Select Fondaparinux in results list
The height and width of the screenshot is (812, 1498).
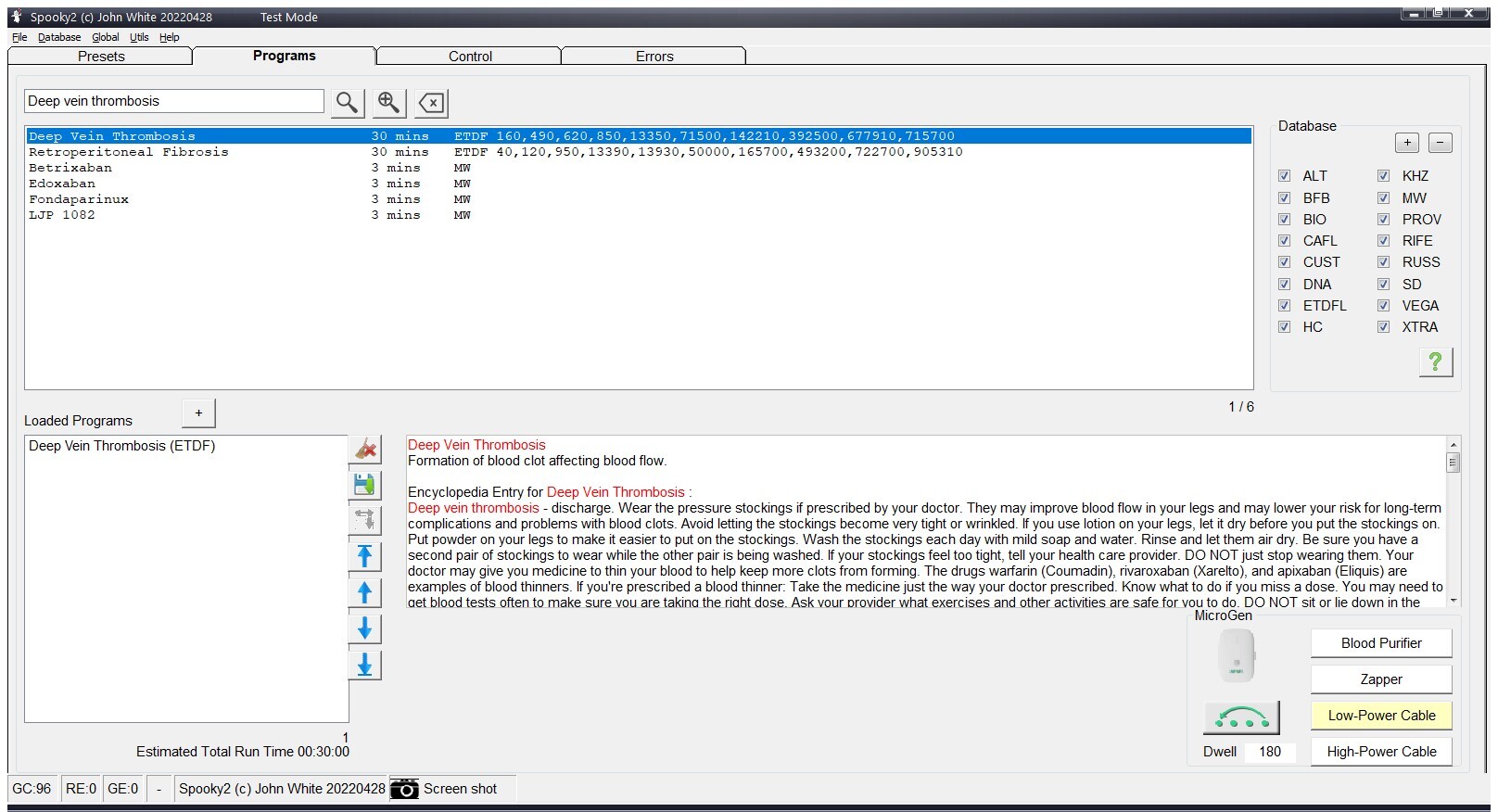tap(639, 199)
